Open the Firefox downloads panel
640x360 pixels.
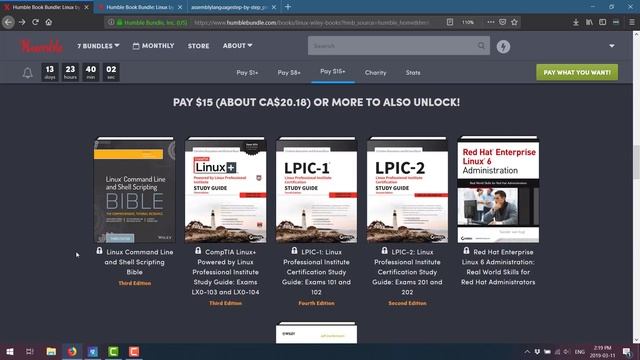576,22
